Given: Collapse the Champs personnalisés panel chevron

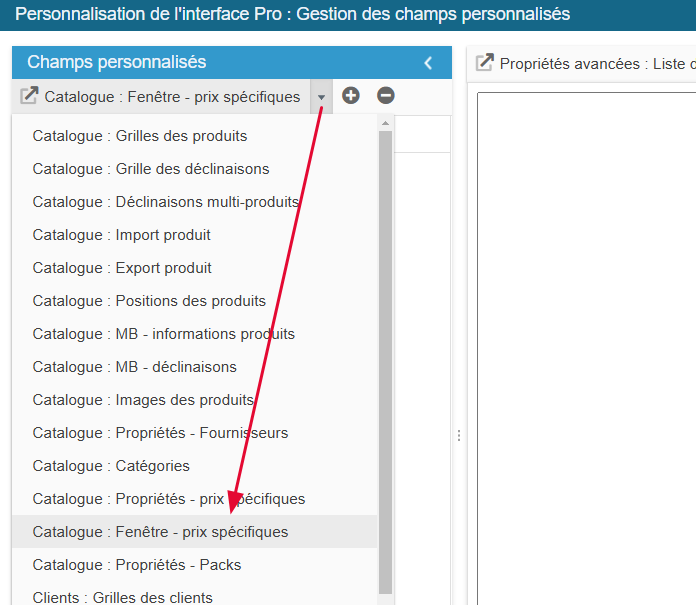Looking at the screenshot, I should (x=428, y=63).
